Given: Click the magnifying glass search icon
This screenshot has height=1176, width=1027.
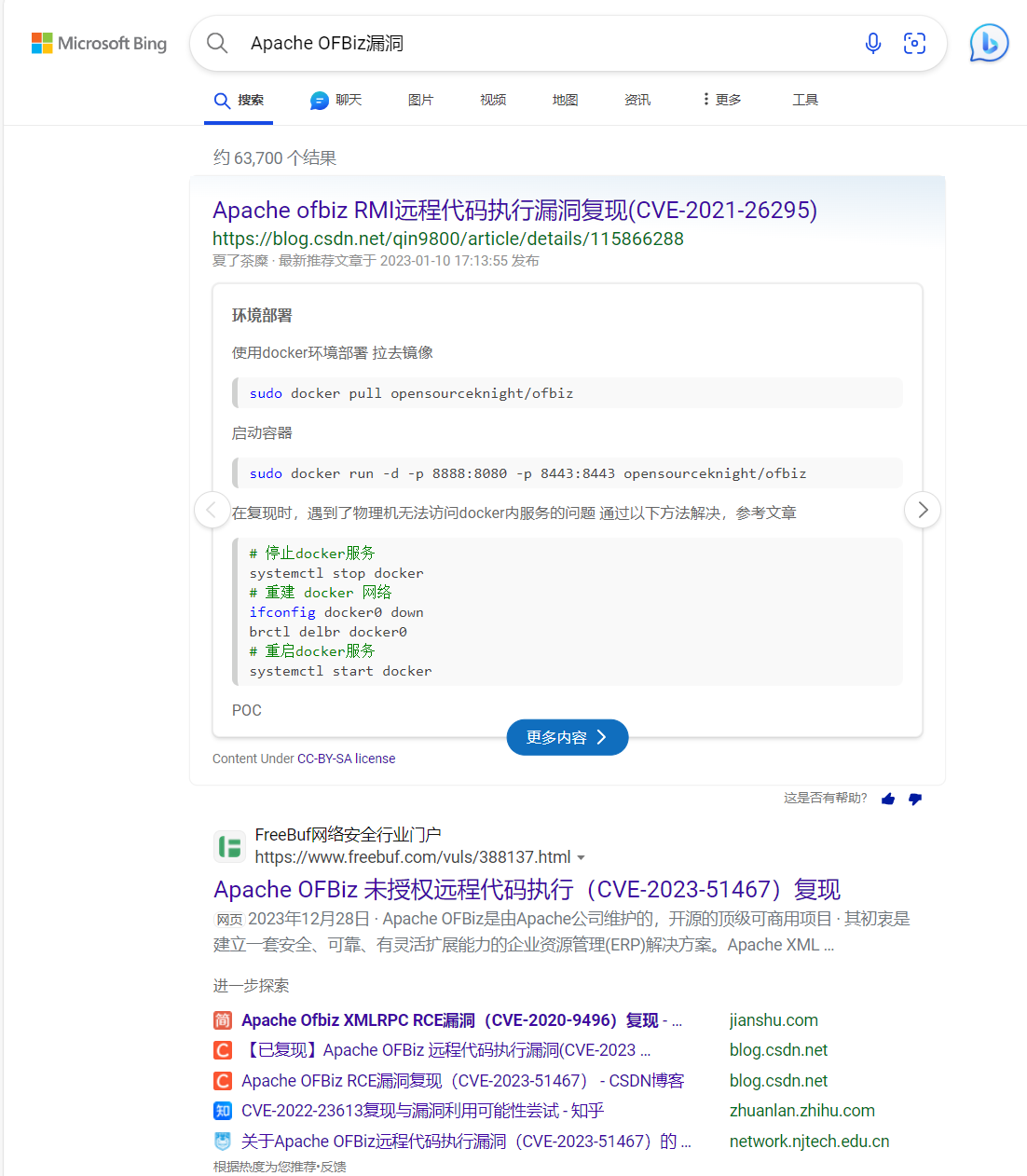Looking at the screenshot, I should (217, 43).
